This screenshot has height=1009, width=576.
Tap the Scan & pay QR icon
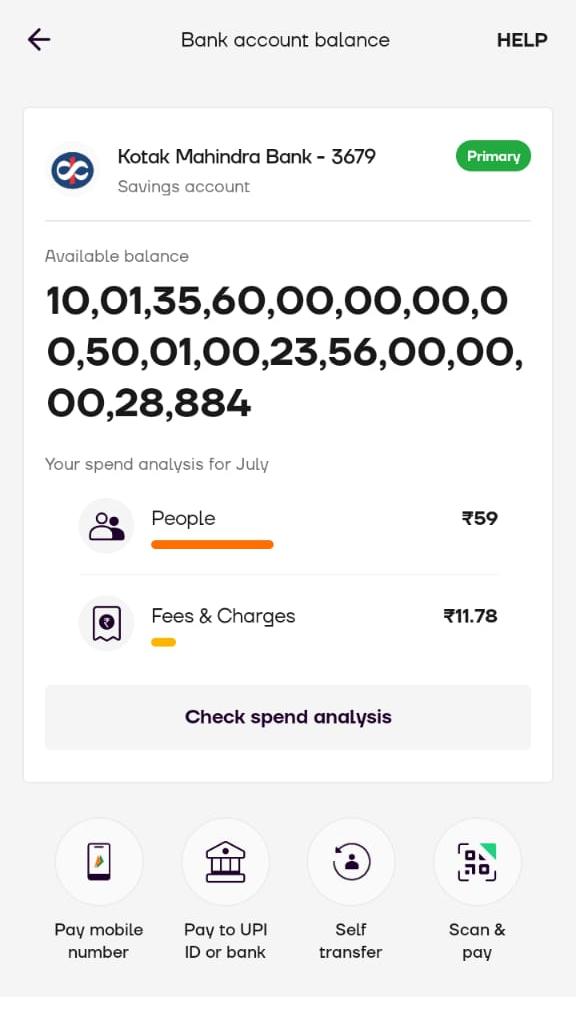point(477,862)
